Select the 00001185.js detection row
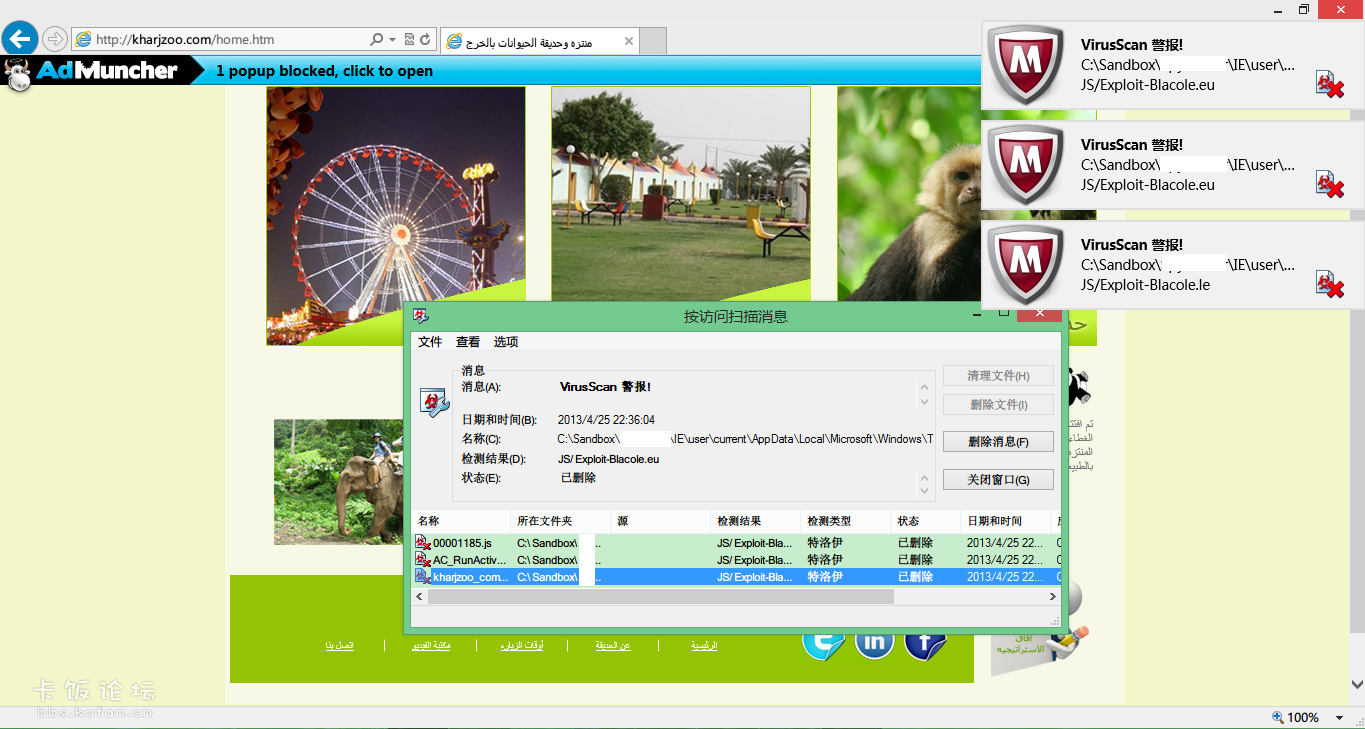This screenshot has height=729, width=1365. coord(736,543)
